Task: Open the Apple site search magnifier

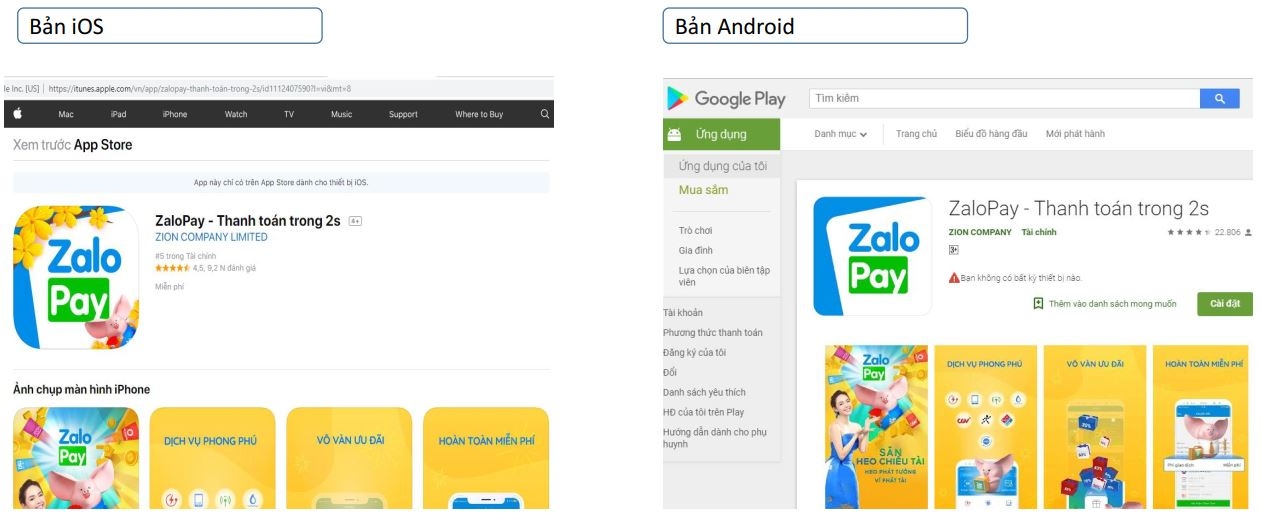Action: coord(545,114)
